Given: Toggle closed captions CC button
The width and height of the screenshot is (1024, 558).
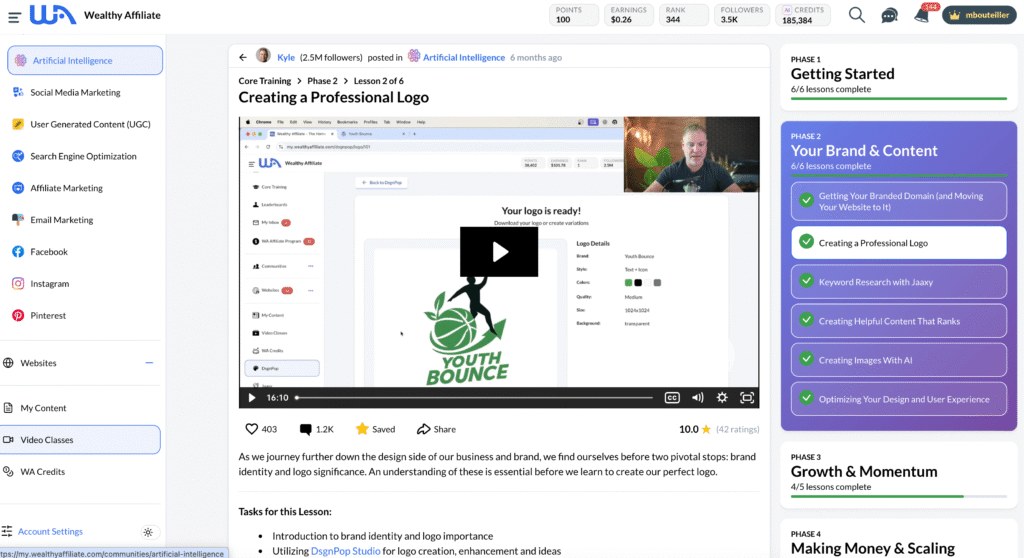Looking at the screenshot, I should [x=672, y=398].
